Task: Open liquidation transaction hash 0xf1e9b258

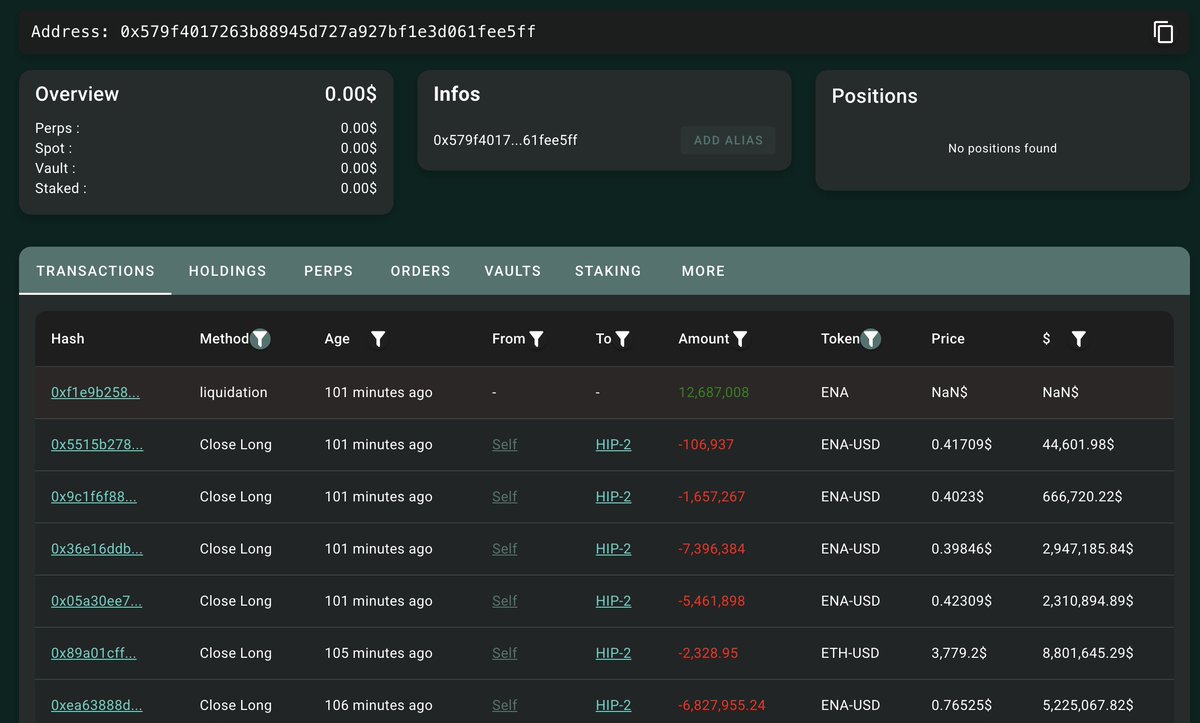Action: click(x=95, y=393)
